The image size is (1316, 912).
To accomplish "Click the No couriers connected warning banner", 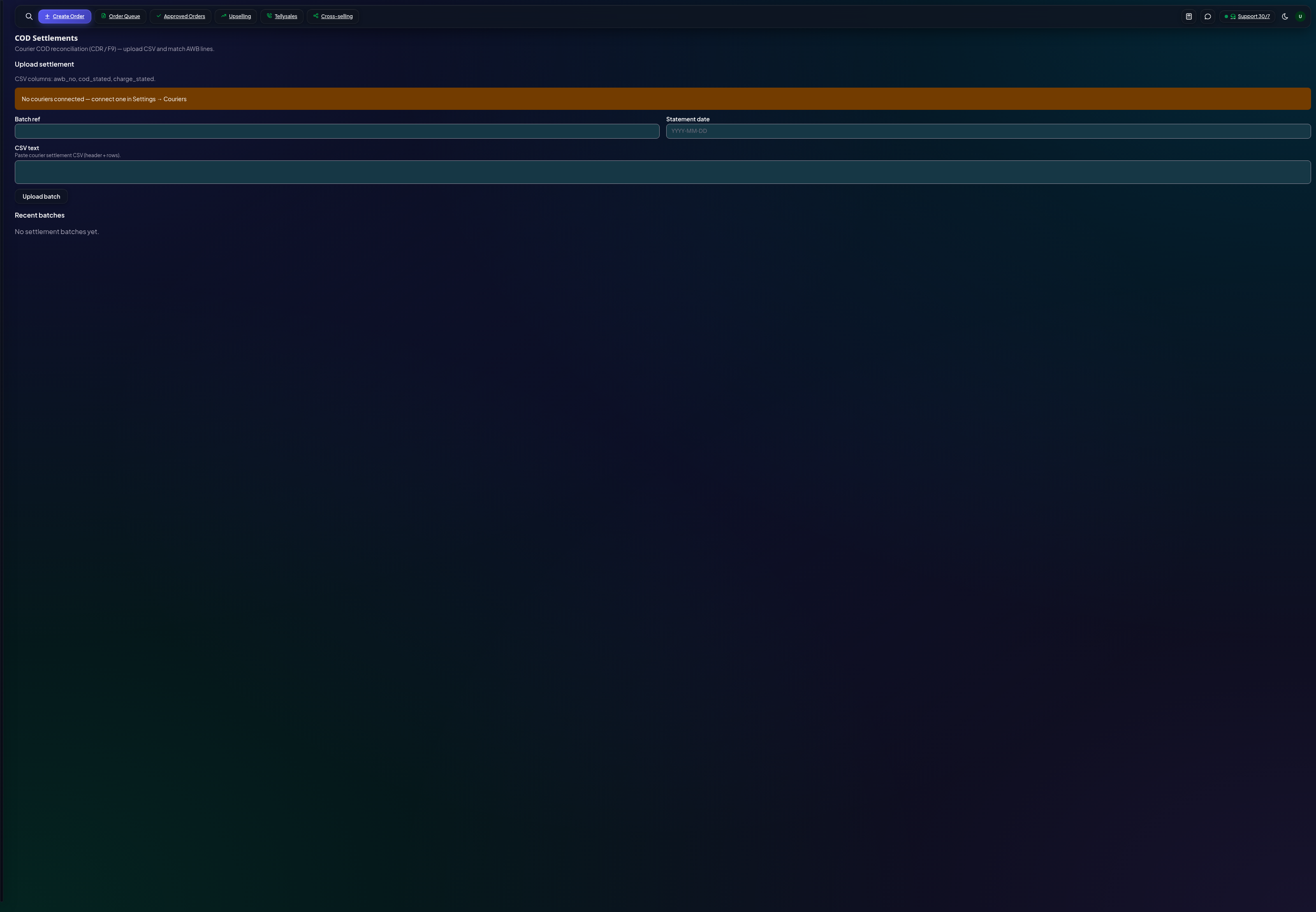I will pos(663,99).
